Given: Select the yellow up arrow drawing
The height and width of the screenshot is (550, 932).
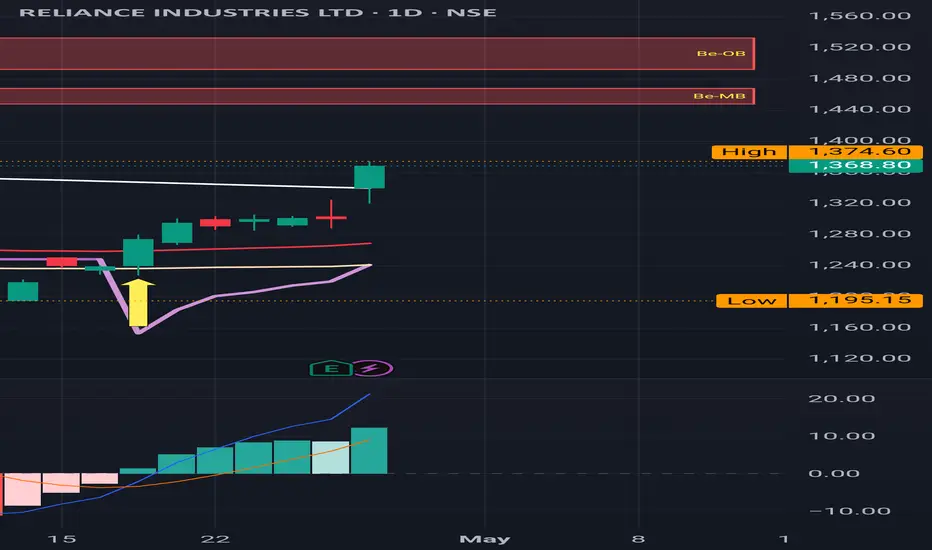Looking at the screenshot, I should pos(138,303).
